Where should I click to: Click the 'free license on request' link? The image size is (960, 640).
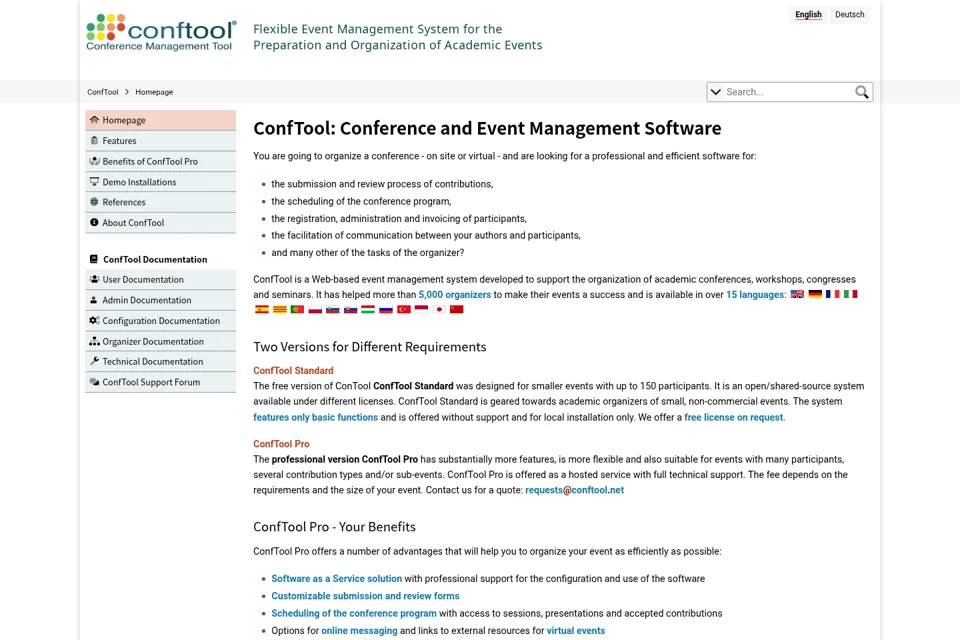point(733,417)
